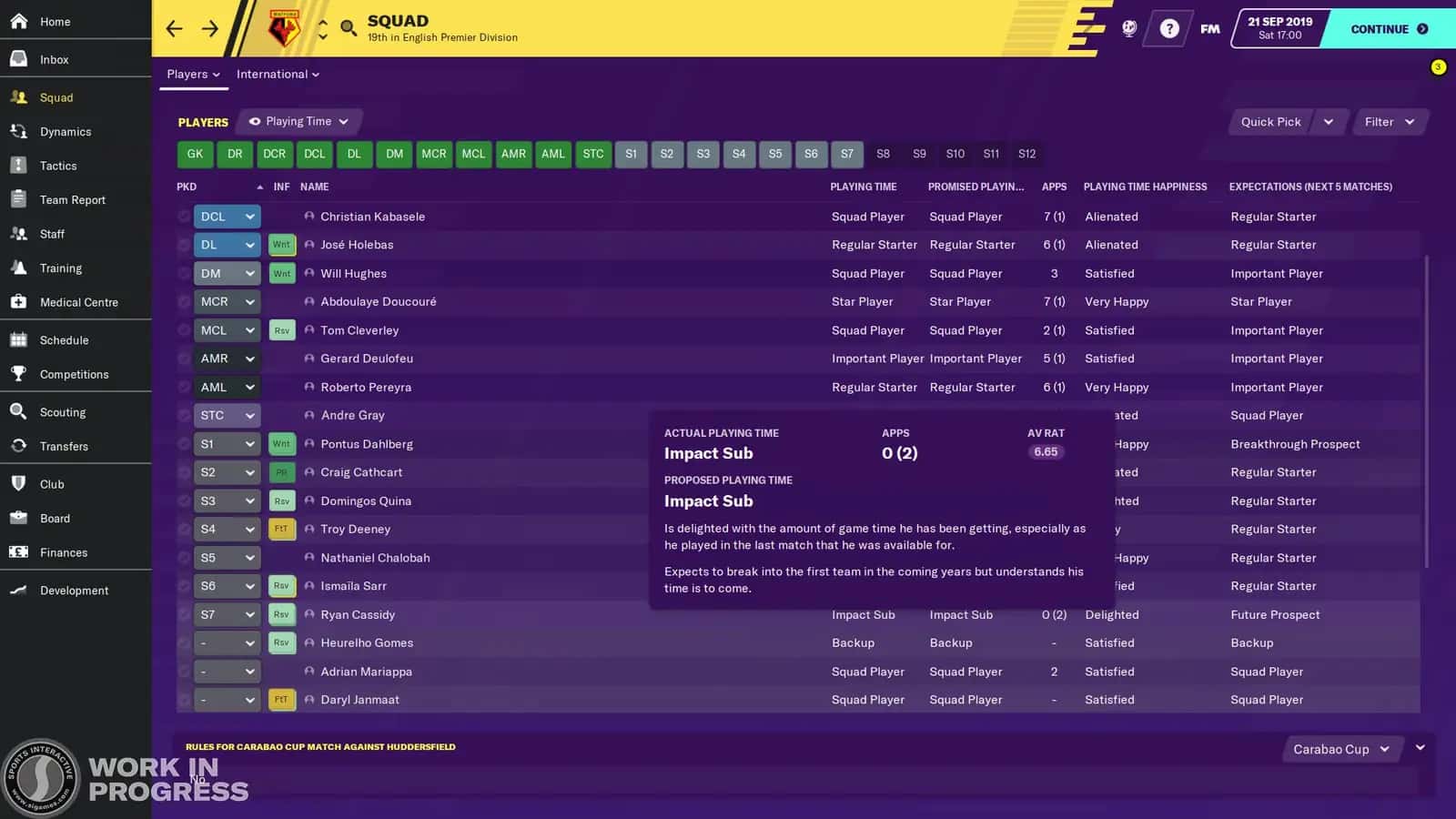Sort players by the NAME column header
This screenshot has width=1456, height=819.
tap(314, 187)
